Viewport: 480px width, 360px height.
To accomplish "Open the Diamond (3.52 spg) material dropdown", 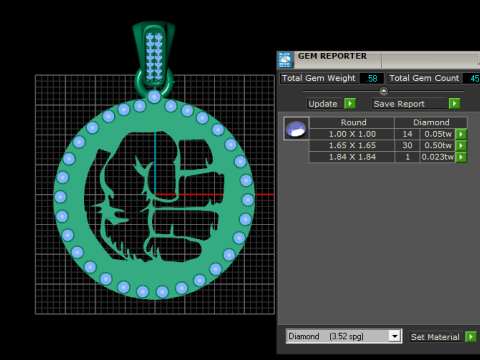I will [394, 336].
